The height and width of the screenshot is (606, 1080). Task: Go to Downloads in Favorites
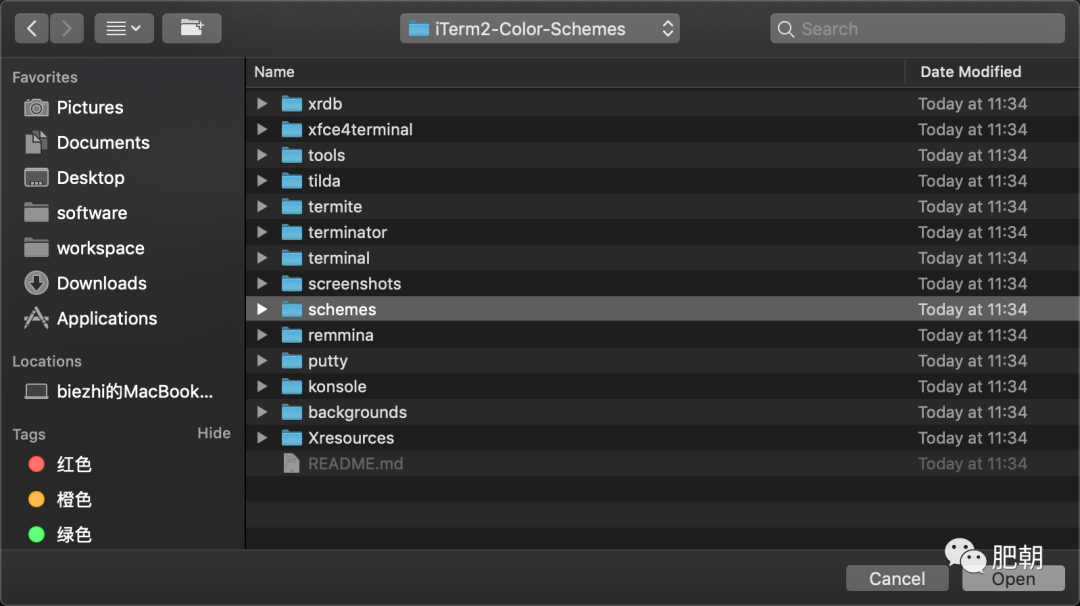[101, 283]
